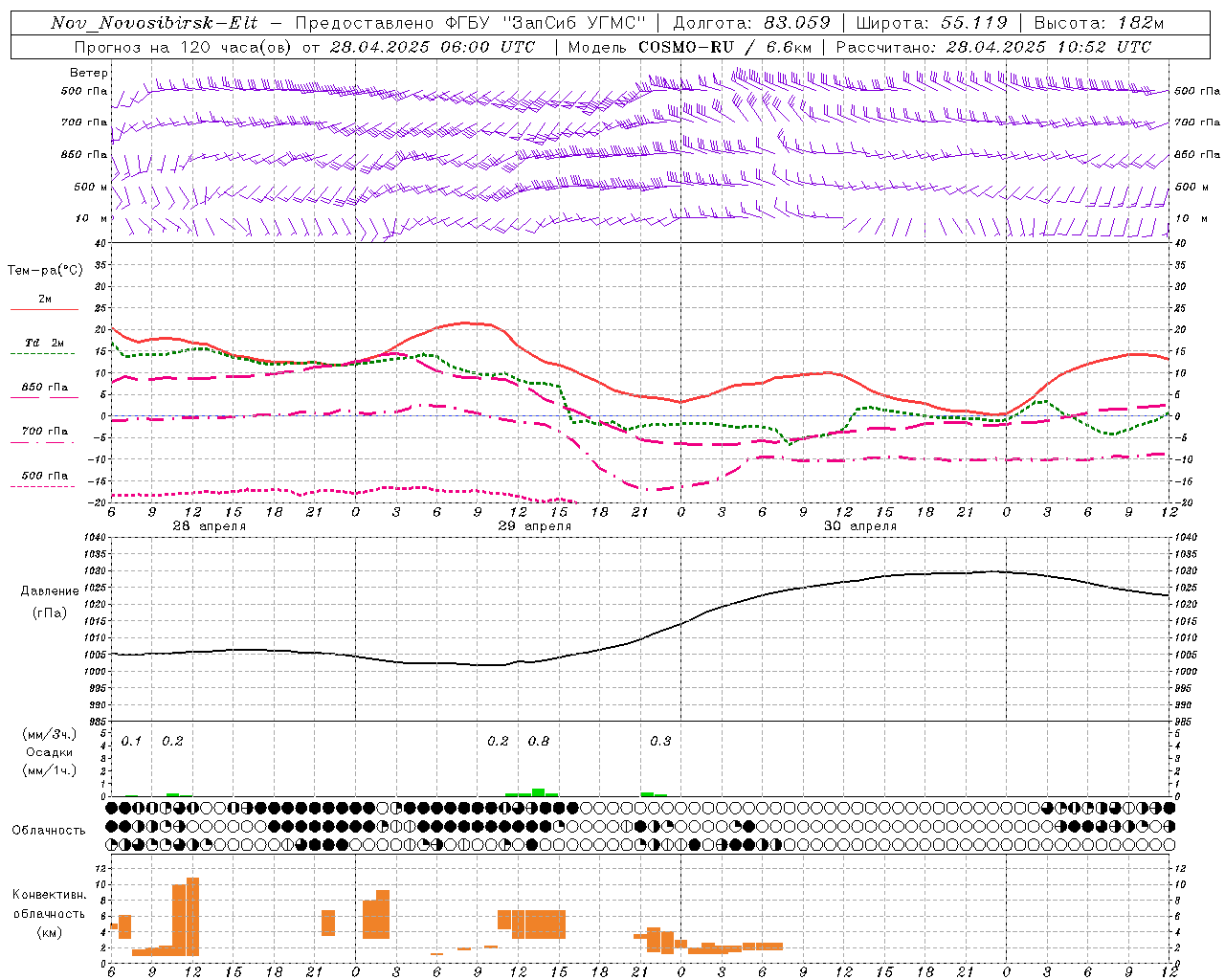Viewport: 1225px width, 980px height.
Task: Click the station title Nov_Novosibirsk-Elt
Action: (154, 23)
